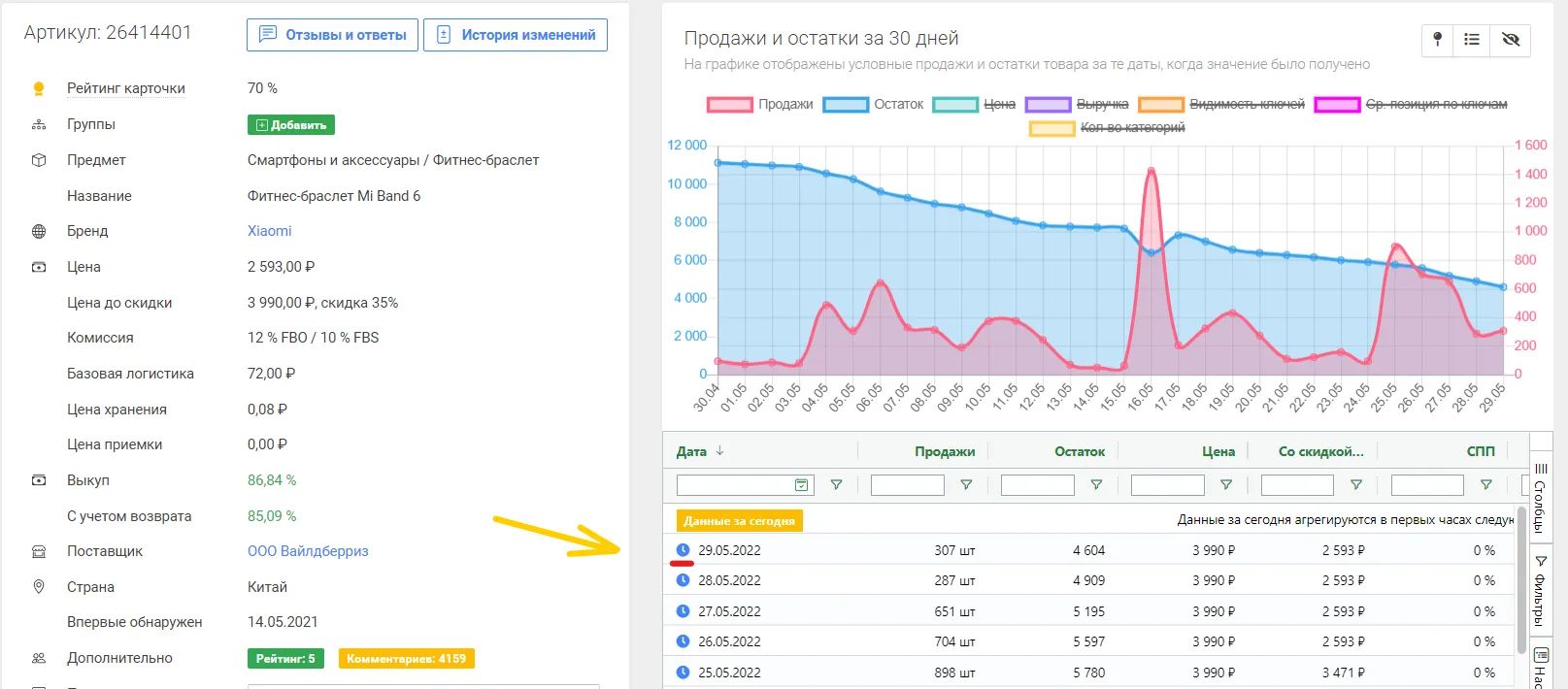Click the pin icon above the chart
The image size is (1568, 689).
(x=1438, y=39)
